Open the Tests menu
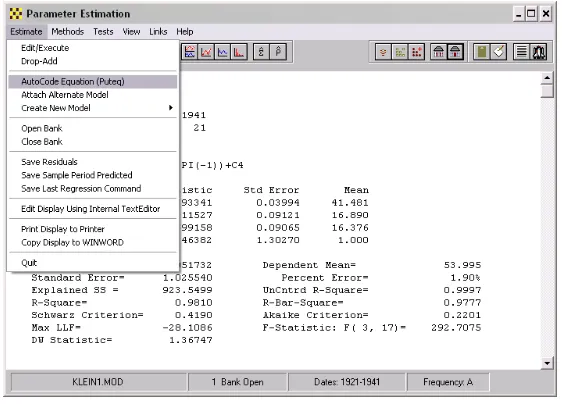 103,32
